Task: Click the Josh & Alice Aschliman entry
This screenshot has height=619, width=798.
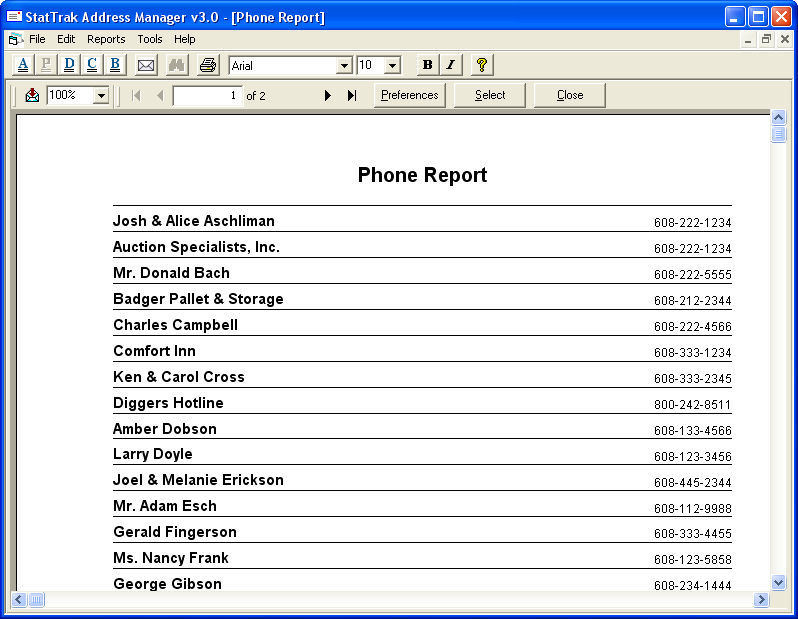Action: coord(194,221)
